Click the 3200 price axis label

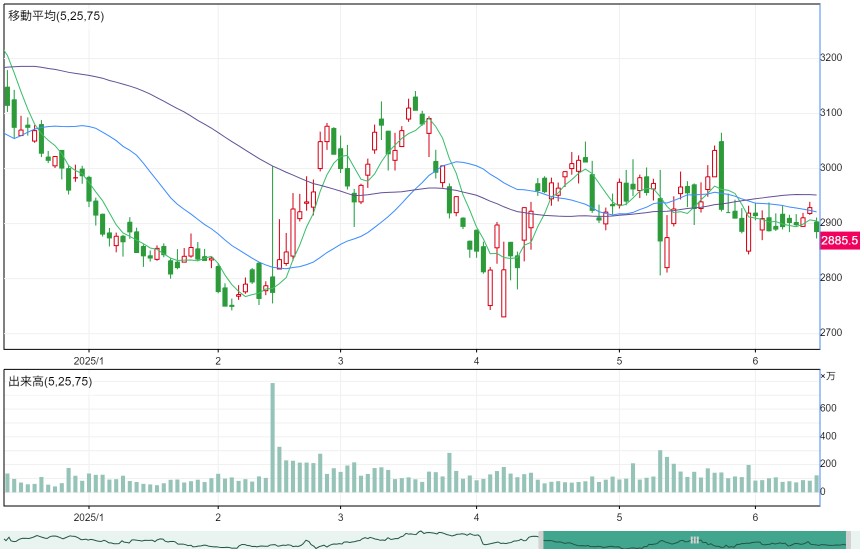[x=831, y=57]
